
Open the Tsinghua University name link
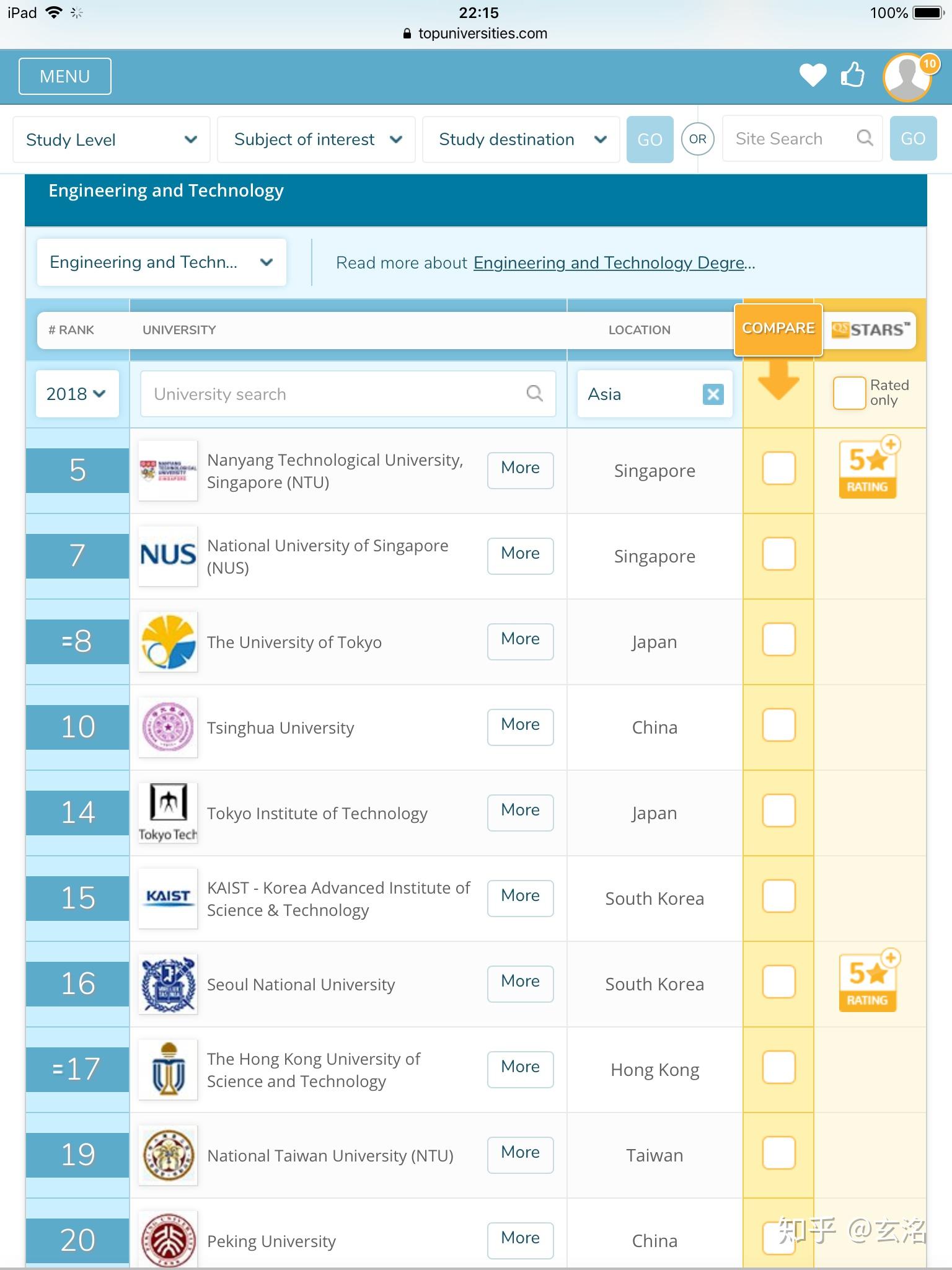tap(281, 727)
